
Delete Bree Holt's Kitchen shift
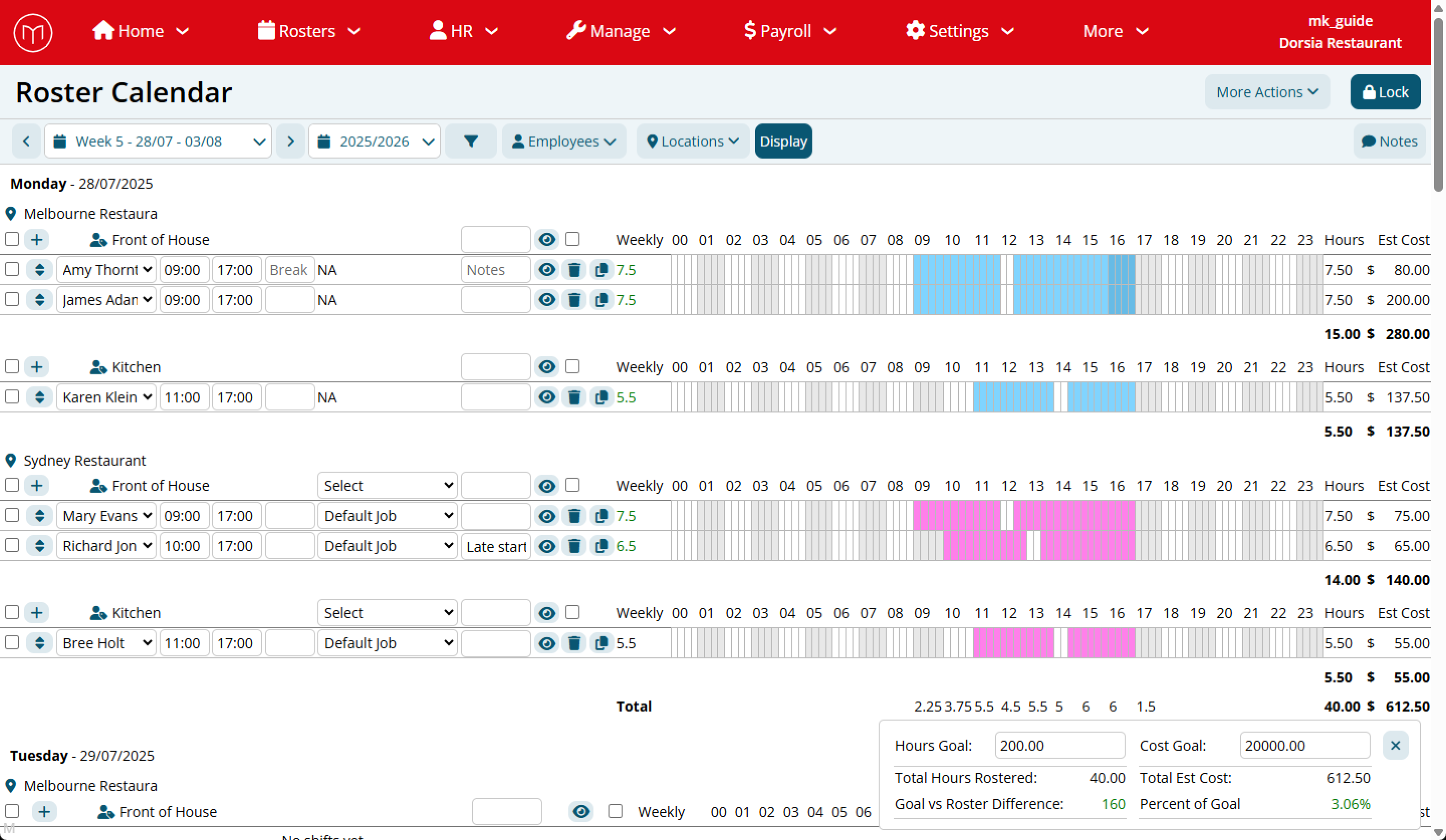(574, 643)
